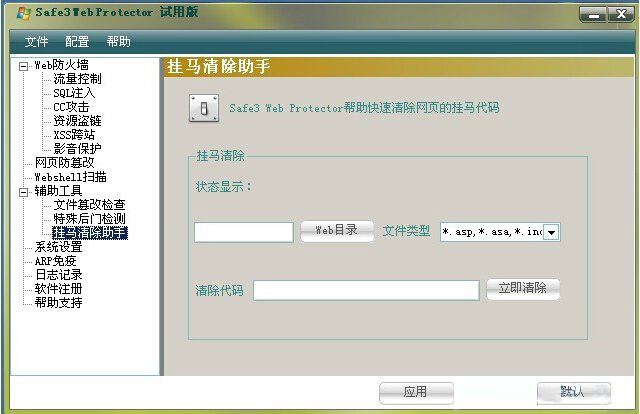640x414 pixels.
Task: Open the 配置 menu
Action: (77, 41)
